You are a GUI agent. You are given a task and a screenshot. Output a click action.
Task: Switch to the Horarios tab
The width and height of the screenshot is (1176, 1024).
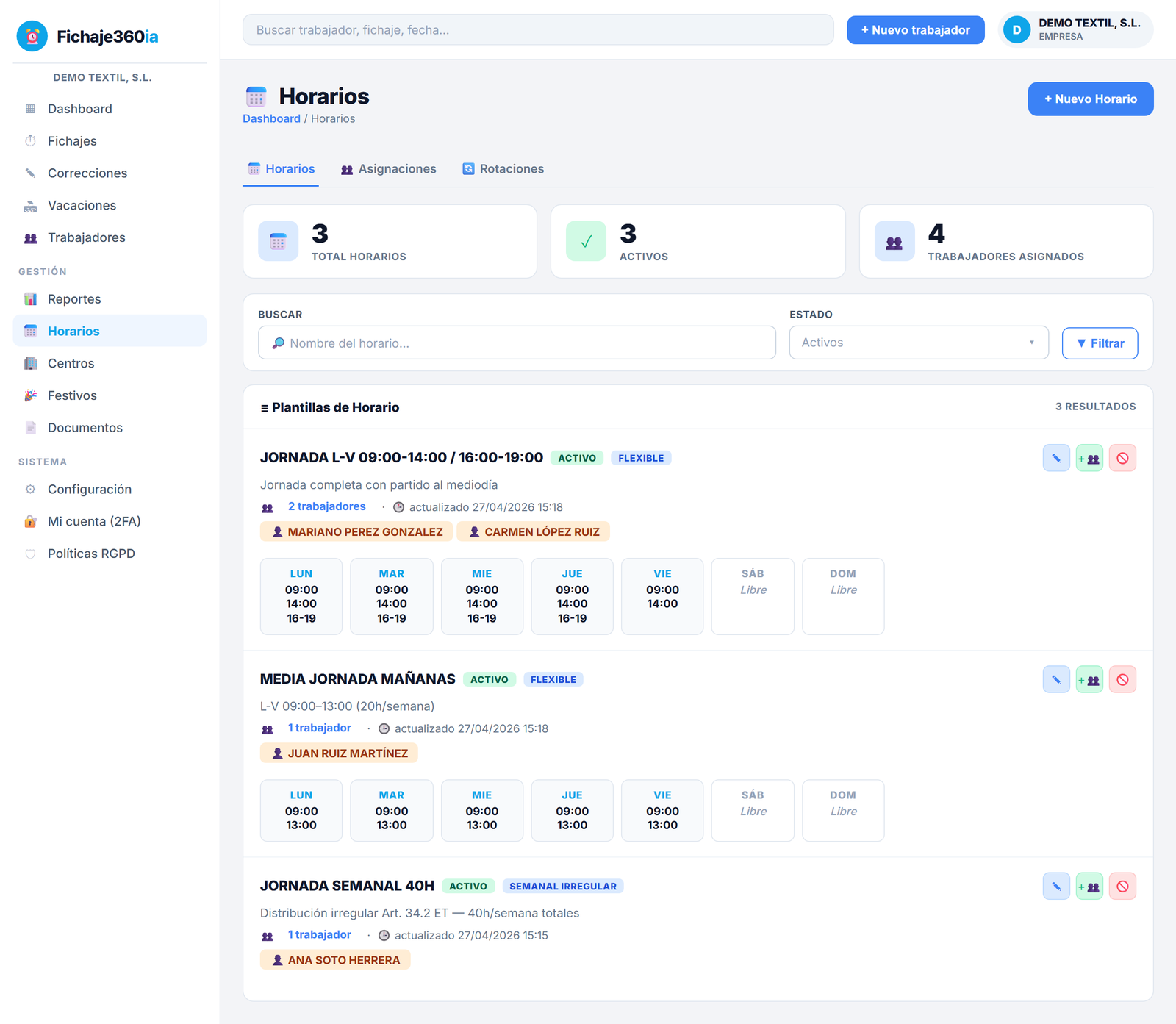pyautogui.click(x=281, y=169)
